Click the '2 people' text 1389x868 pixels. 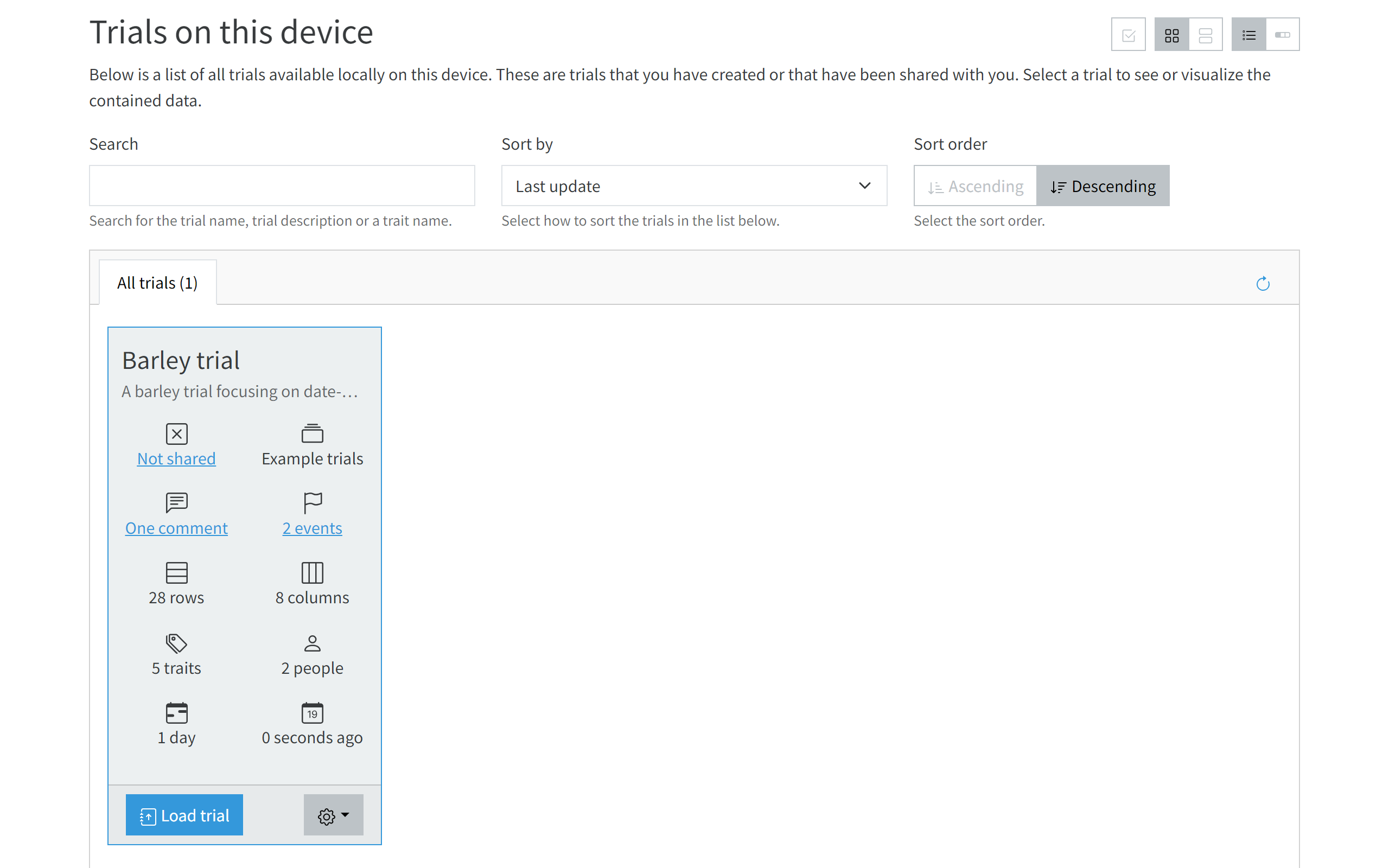coord(312,668)
